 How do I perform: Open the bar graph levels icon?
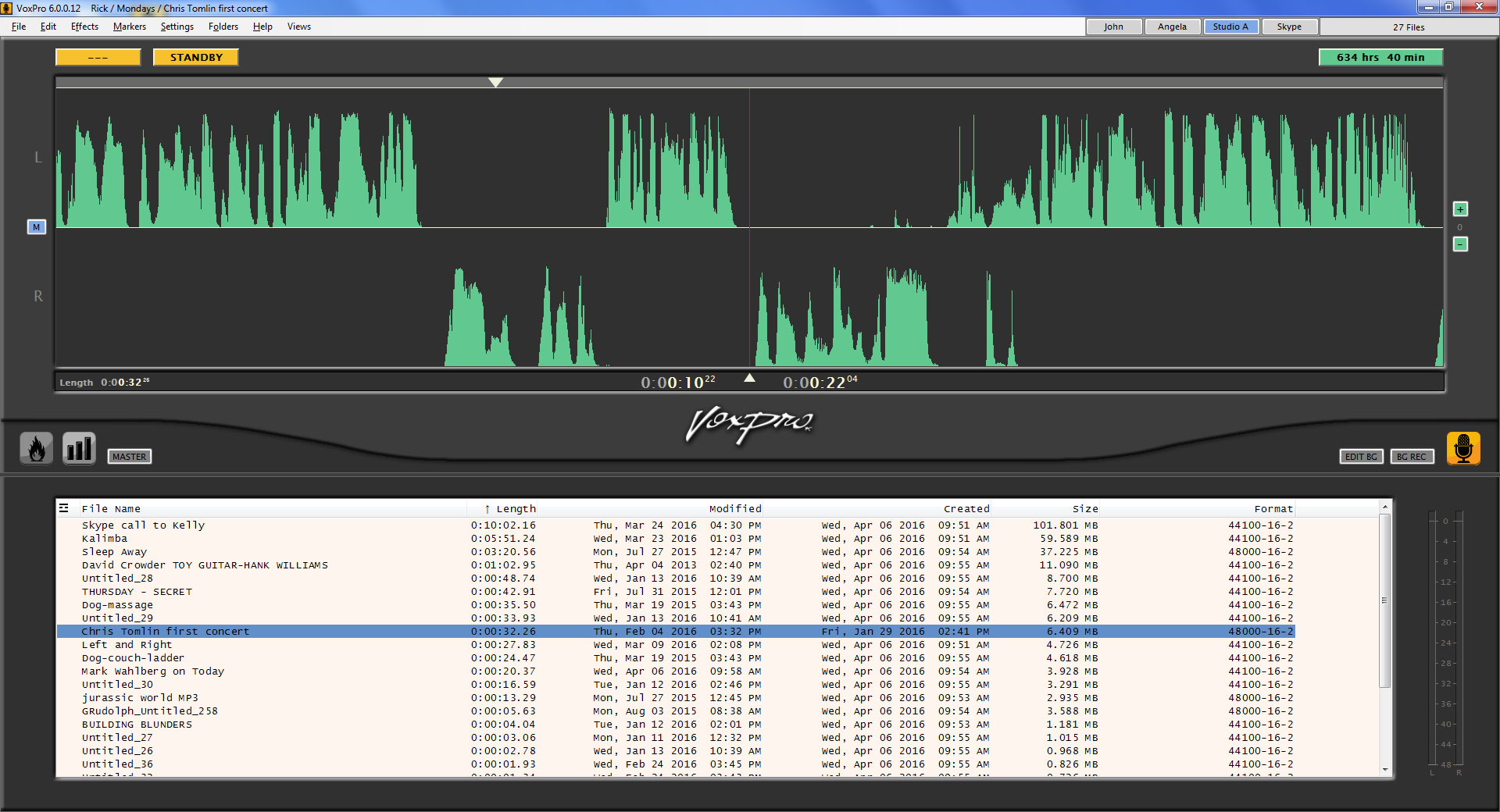tap(79, 448)
